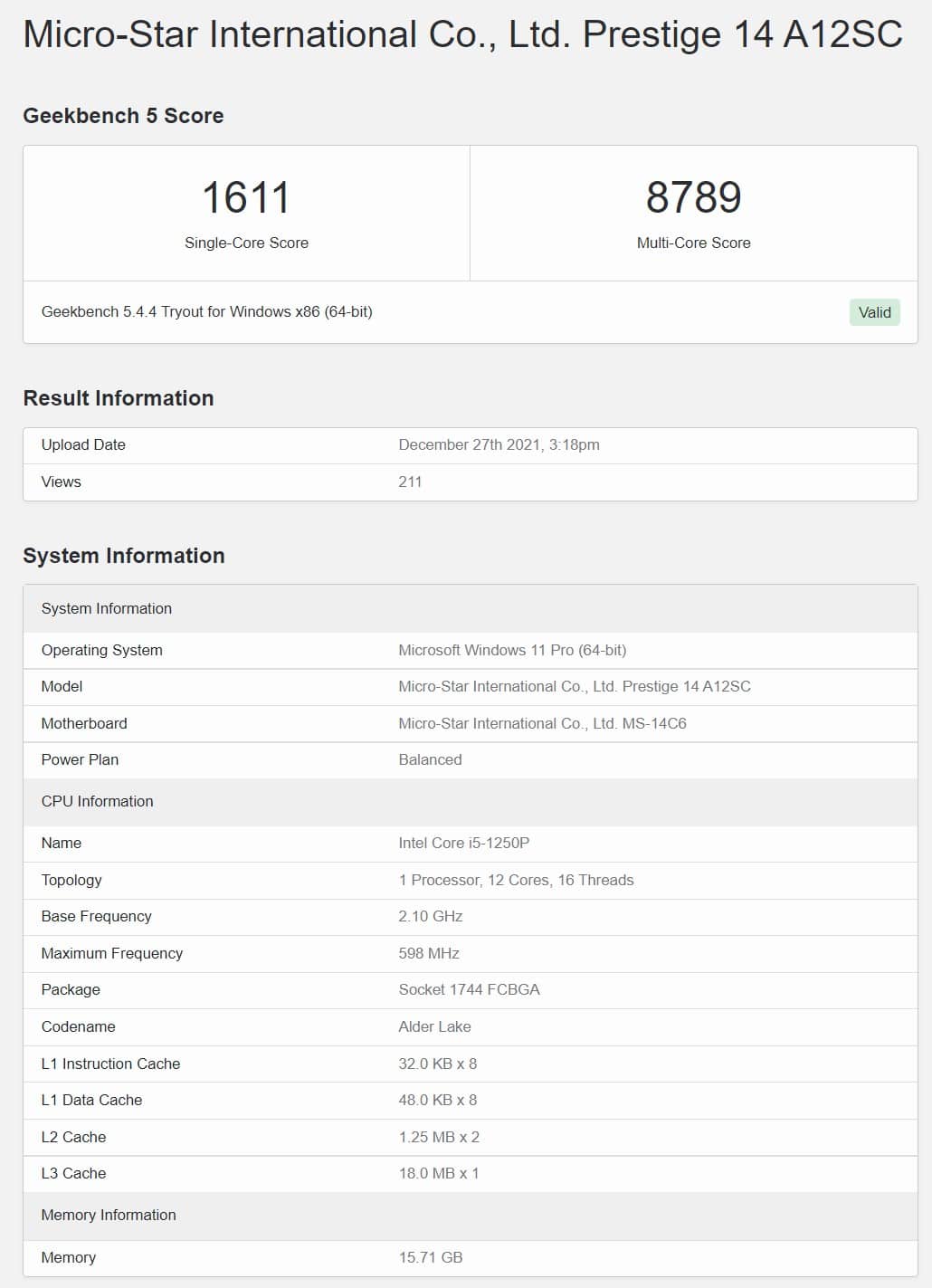The height and width of the screenshot is (1288, 932).
Task: Click the value 48.0 KB x 8
Action: pos(438,1100)
